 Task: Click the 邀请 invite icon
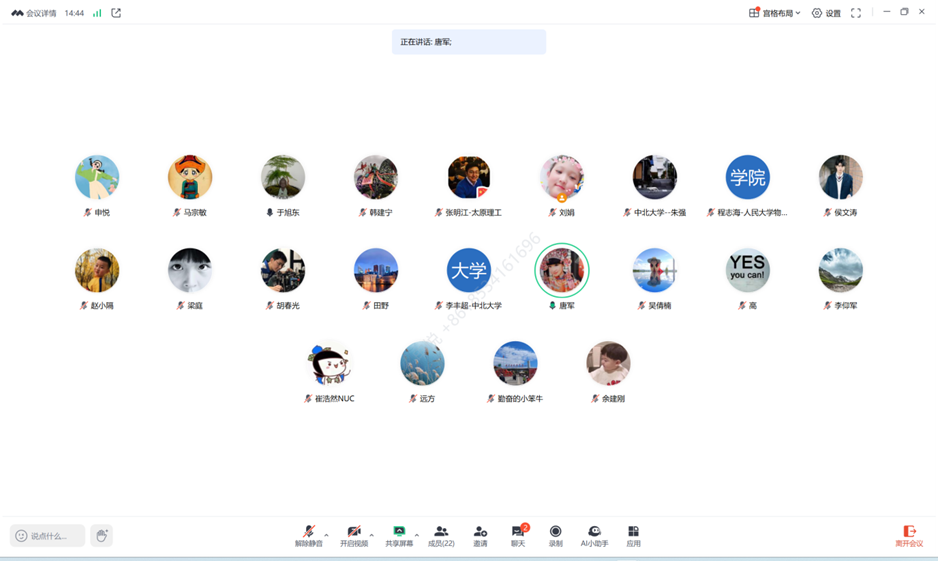click(480, 535)
